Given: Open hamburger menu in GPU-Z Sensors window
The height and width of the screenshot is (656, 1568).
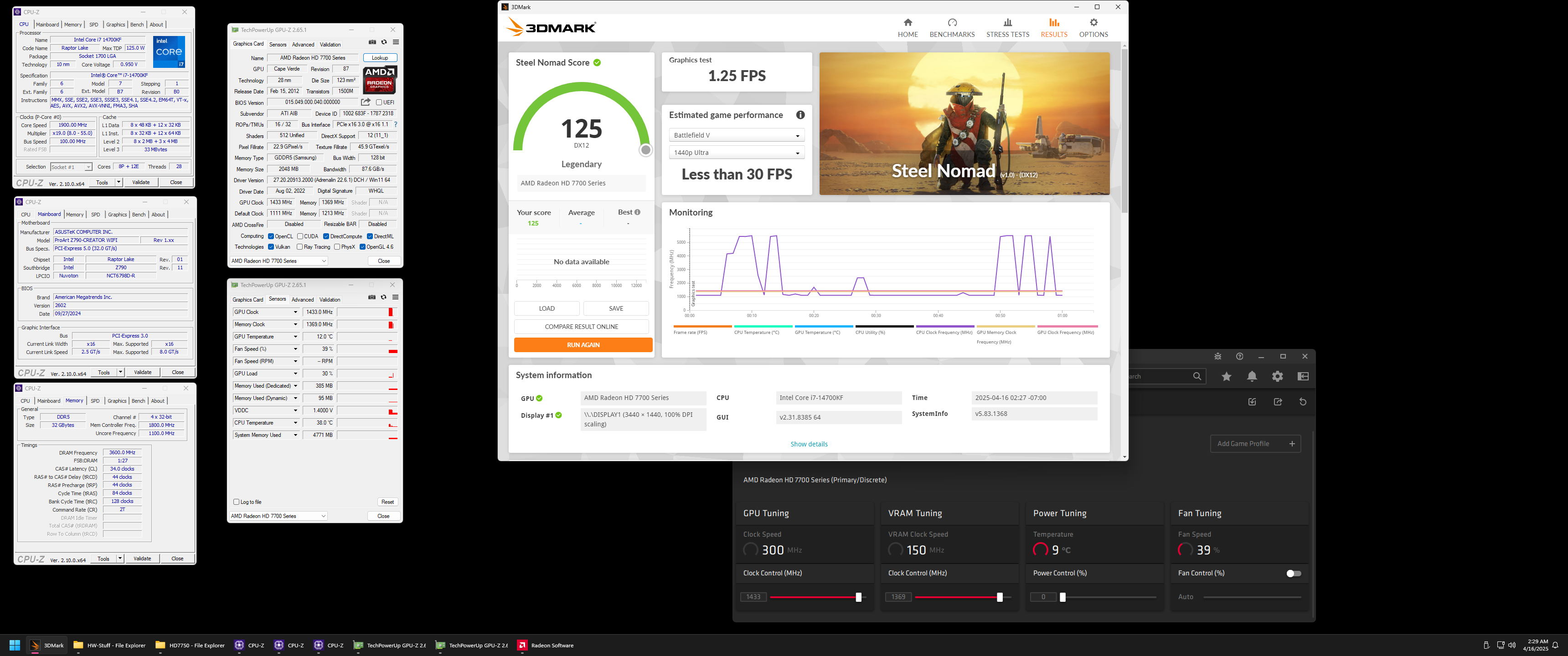Looking at the screenshot, I should pos(396,297).
